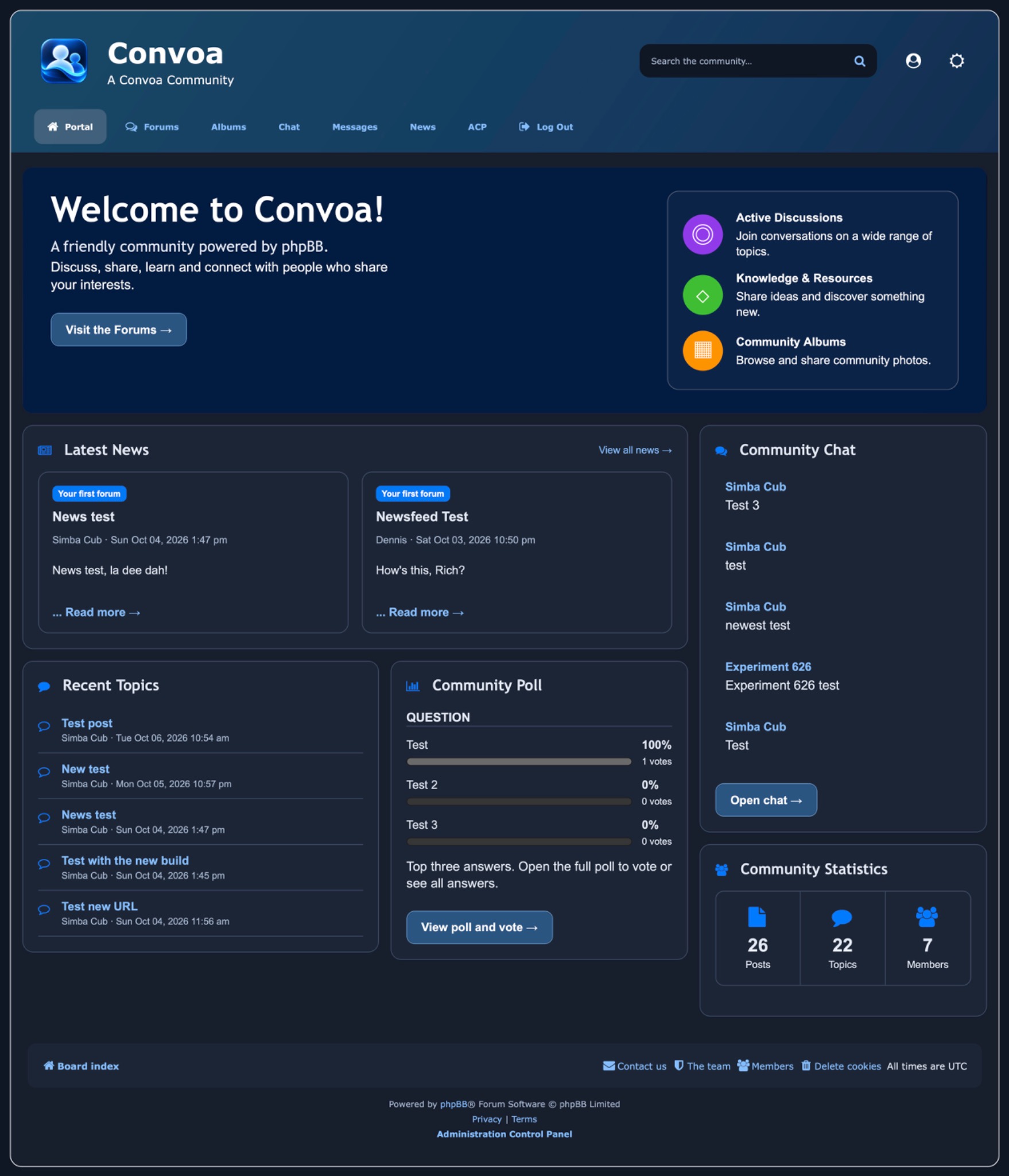
Task: Click the Posts document icon
Action: click(x=757, y=917)
